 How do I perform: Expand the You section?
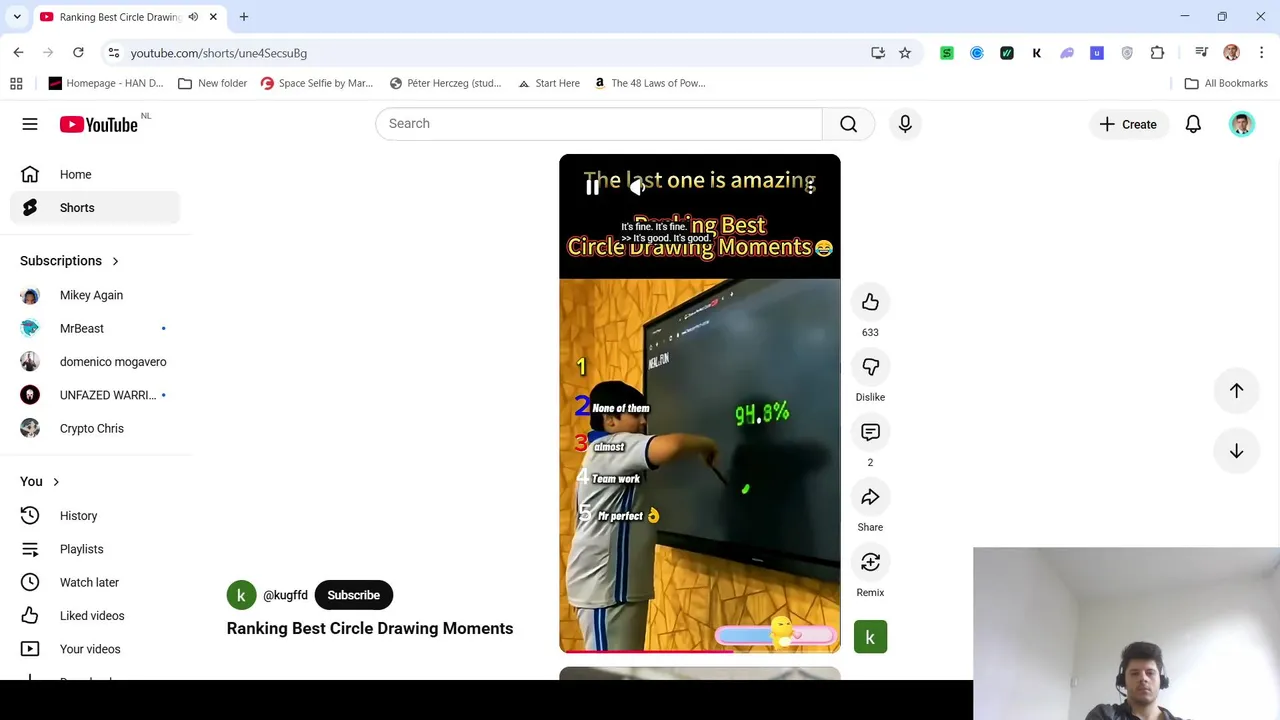tap(40, 482)
